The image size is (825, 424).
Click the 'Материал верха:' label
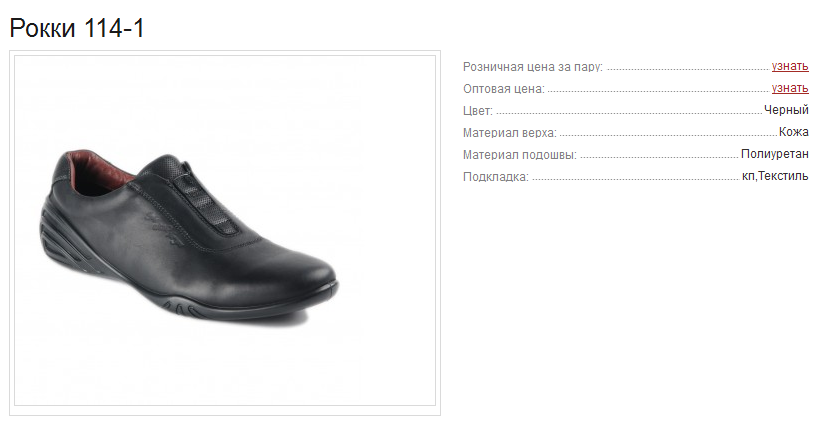[x=509, y=133]
